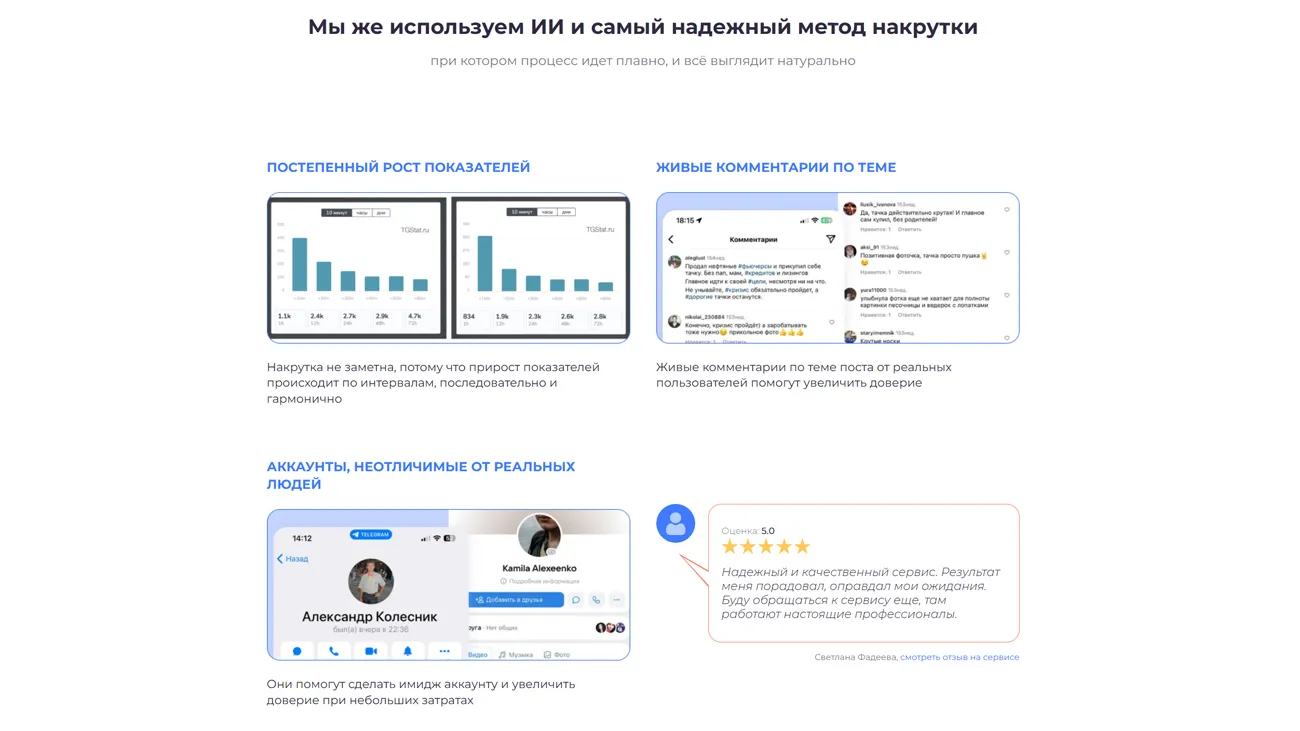Image resolution: width=1300 pixels, height=731 pixels.
Task: Click the 'Живые комментарии по теме' heading
Action: [x=775, y=167]
